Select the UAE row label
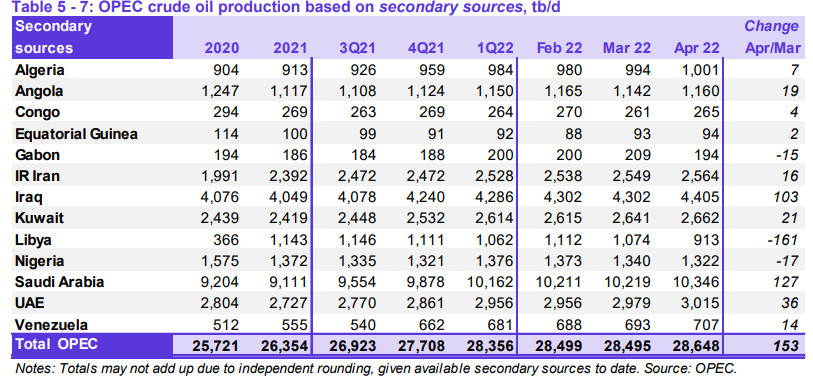 pyautogui.click(x=30, y=303)
